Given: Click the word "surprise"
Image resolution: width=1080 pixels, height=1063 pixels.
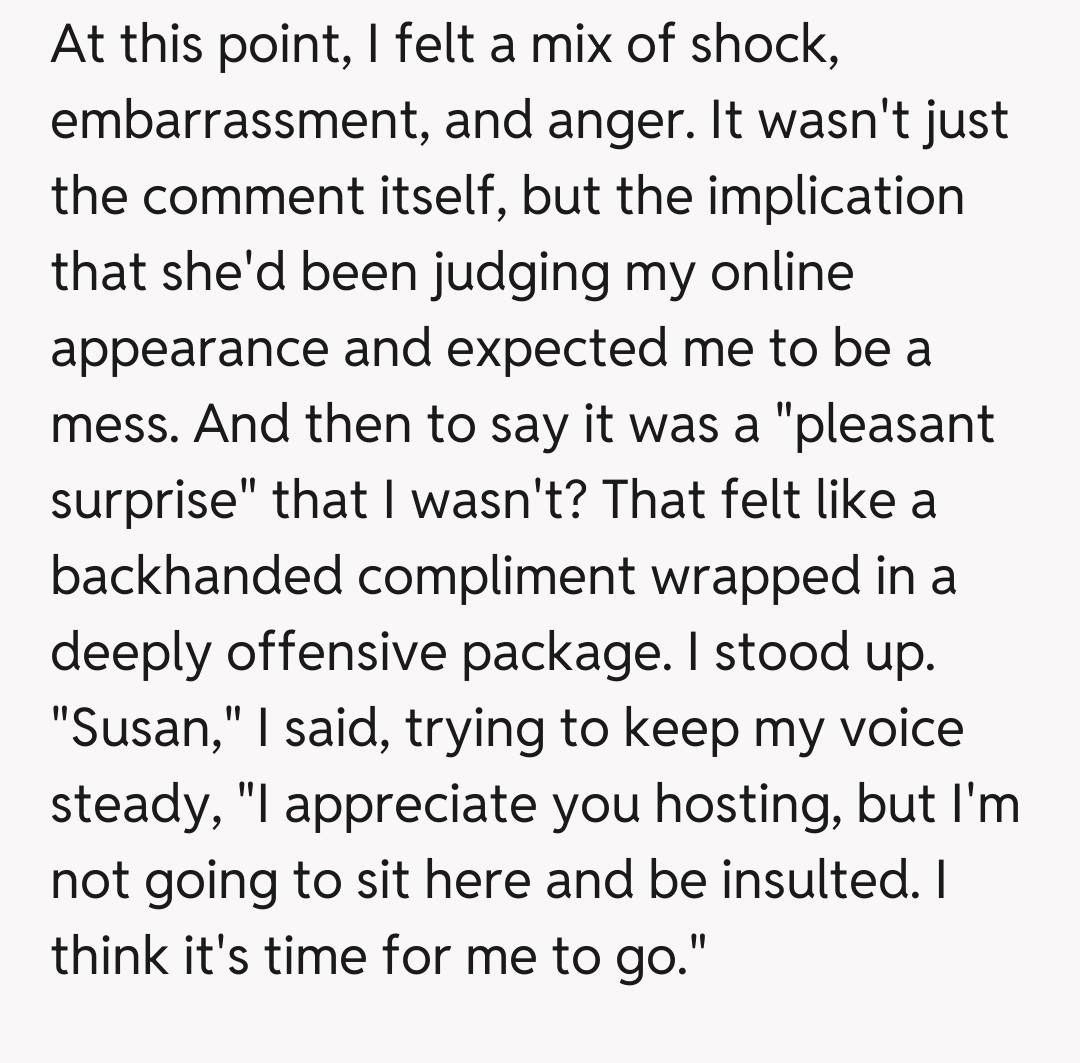Looking at the screenshot, I should click(146, 498).
